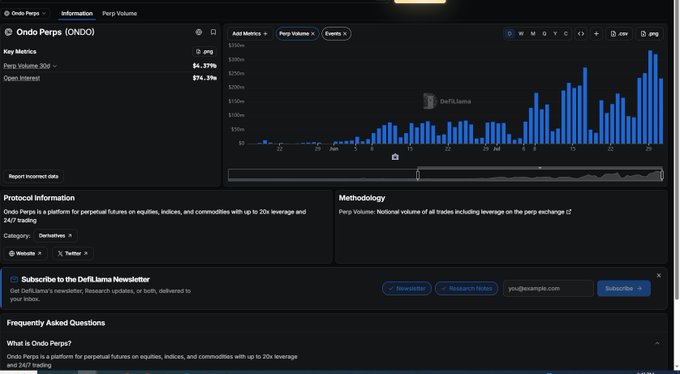
Task: Open the Perp Volume methodology external link icon
Action: 569,212
